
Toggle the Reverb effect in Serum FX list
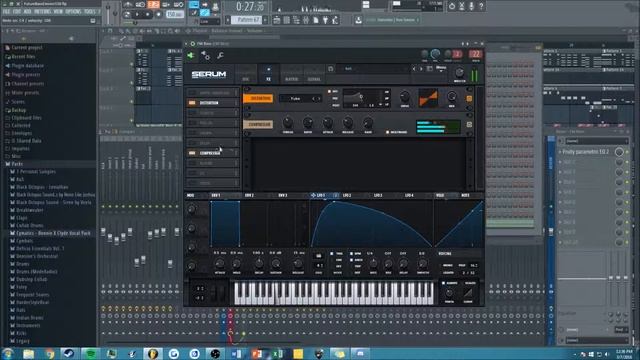point(192,163)
